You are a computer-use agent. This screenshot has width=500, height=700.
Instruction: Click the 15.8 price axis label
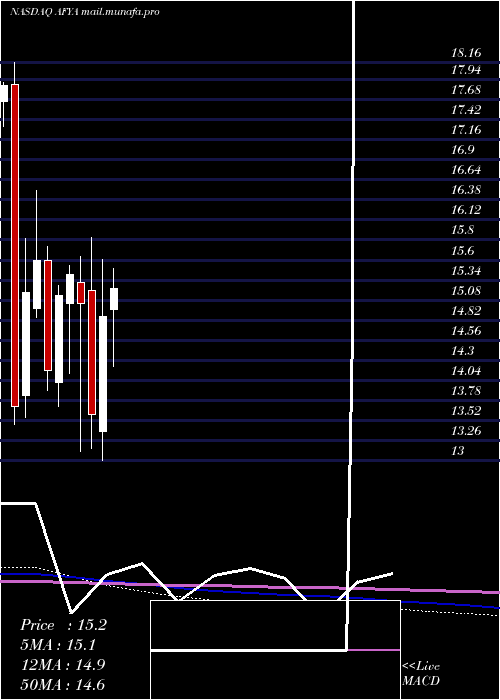[462, 230]
